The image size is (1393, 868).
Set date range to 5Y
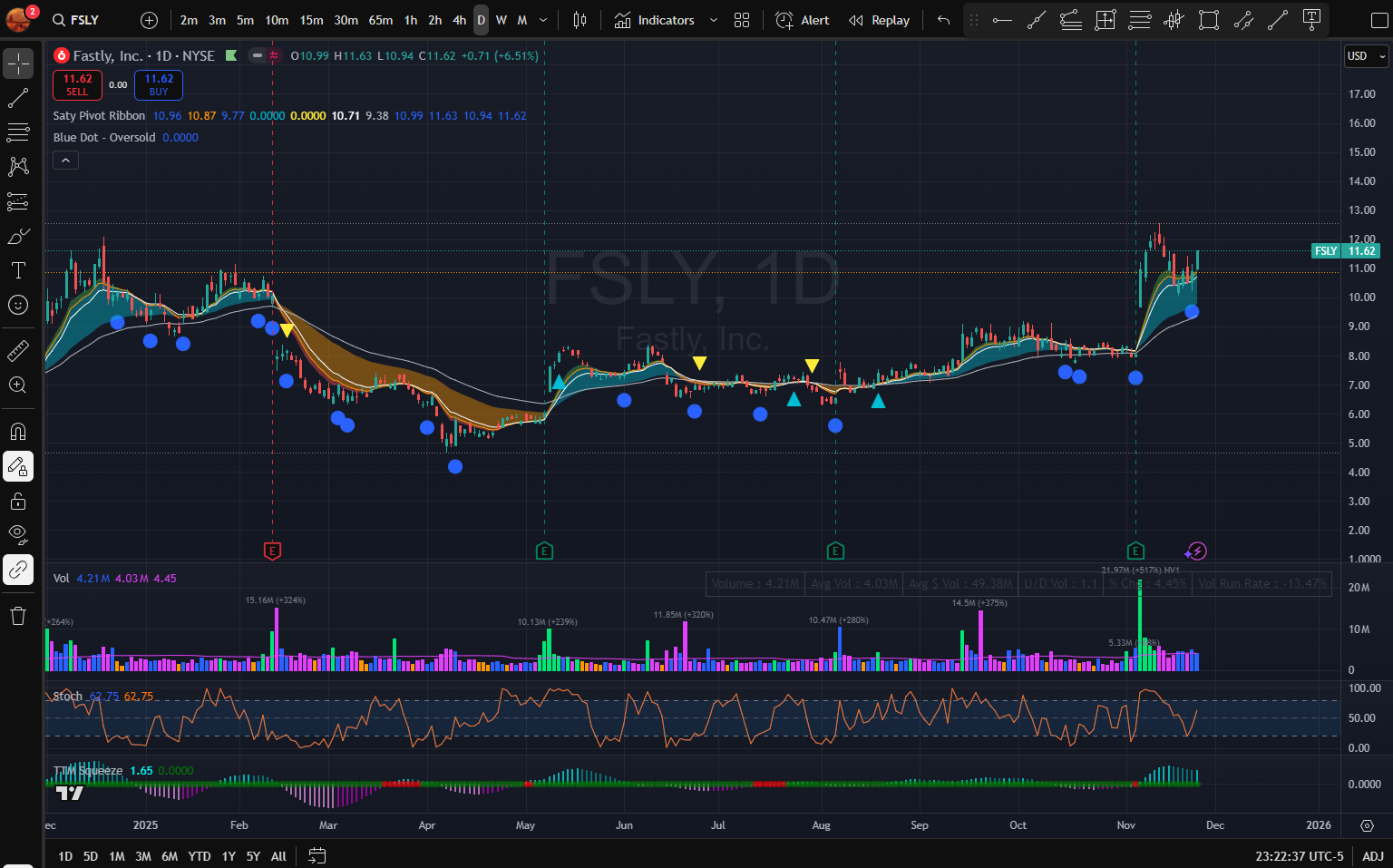253,856
